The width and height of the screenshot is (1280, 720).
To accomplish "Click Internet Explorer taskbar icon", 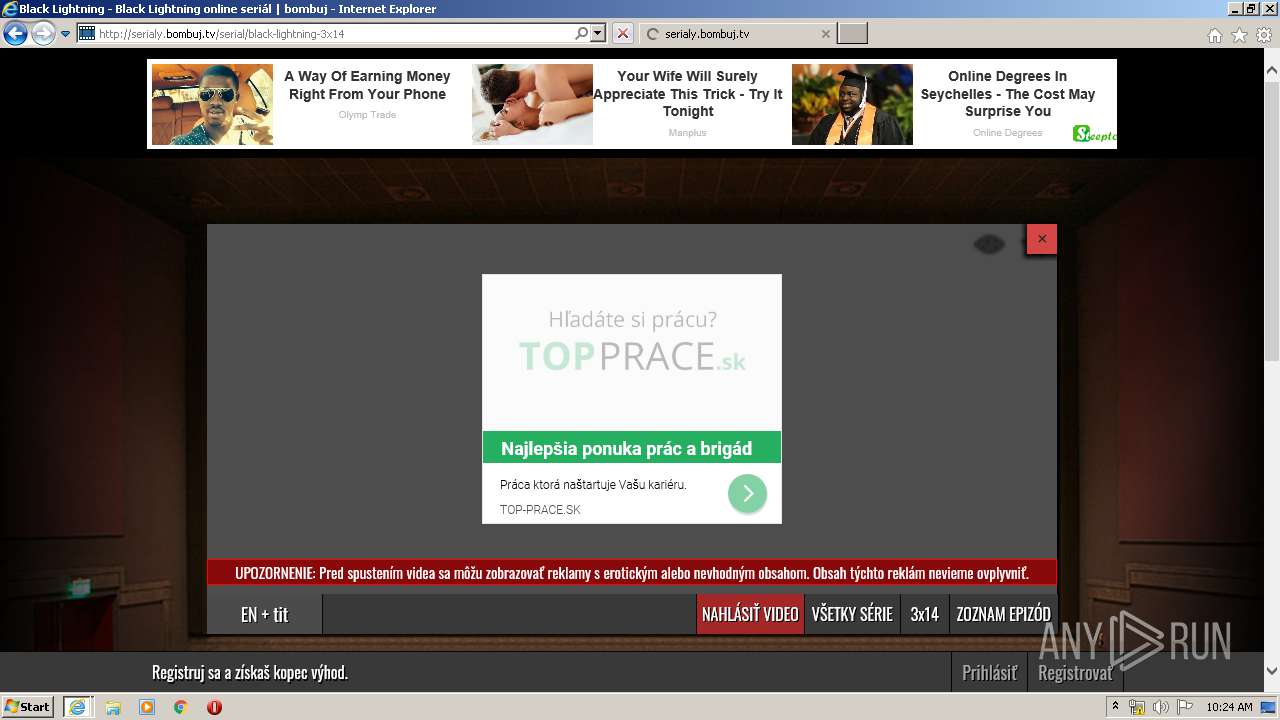I will pos(77,707).
